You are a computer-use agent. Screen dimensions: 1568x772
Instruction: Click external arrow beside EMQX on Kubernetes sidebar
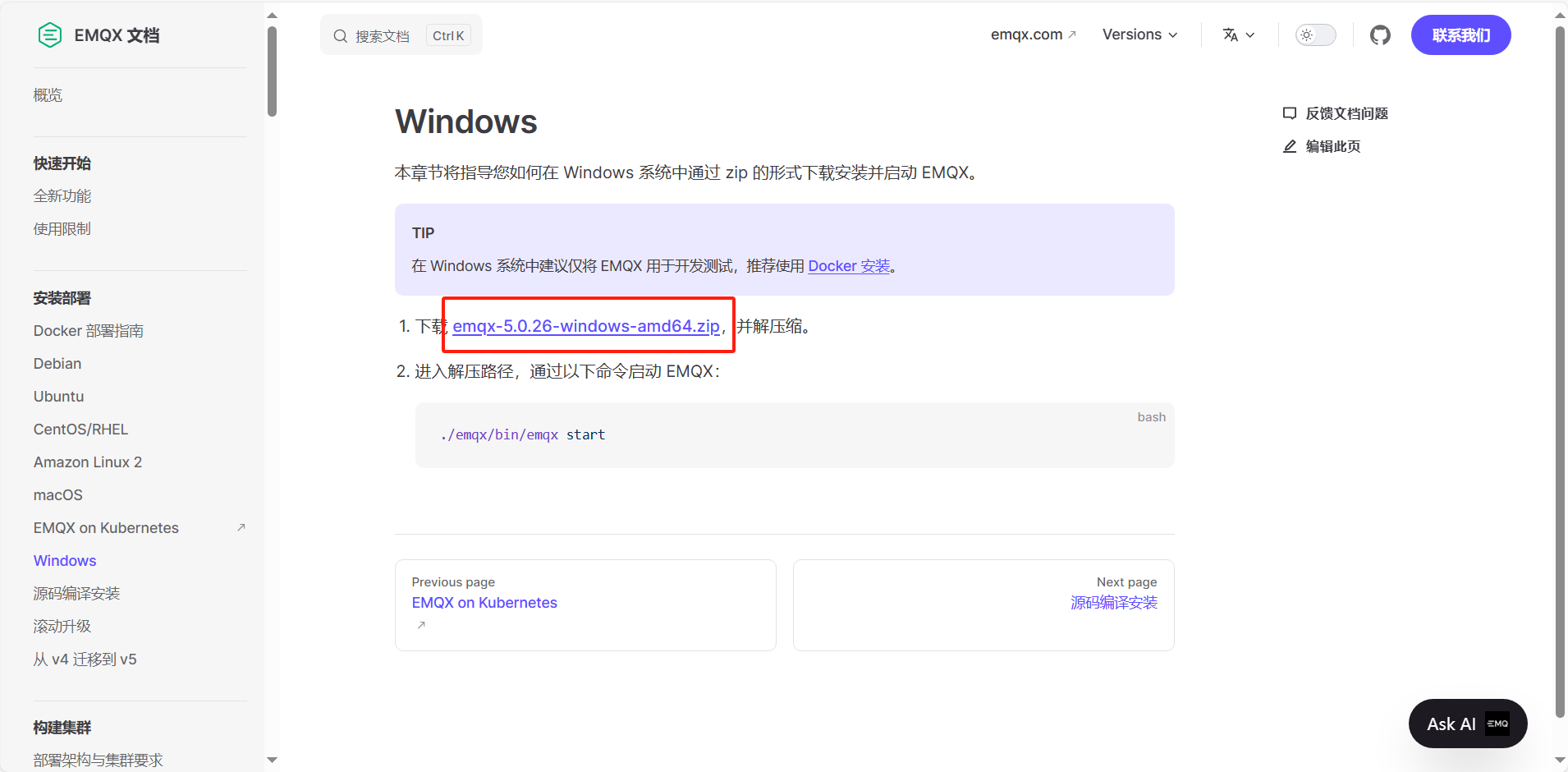[x=241, y=527]
